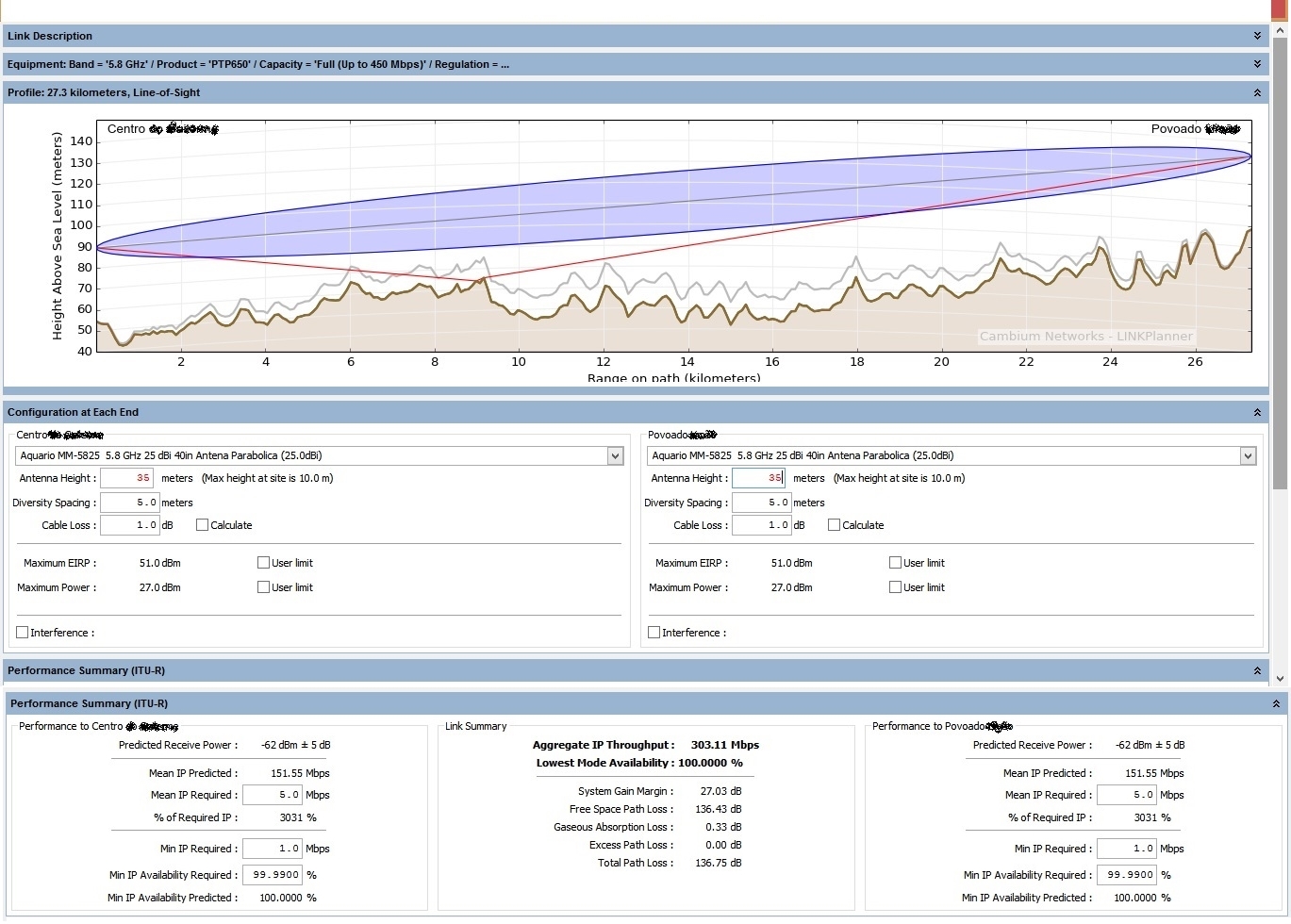Collapse the lower Performance Summary panel
This screenshot has width=1291, height=924.
pos(1276,703)
